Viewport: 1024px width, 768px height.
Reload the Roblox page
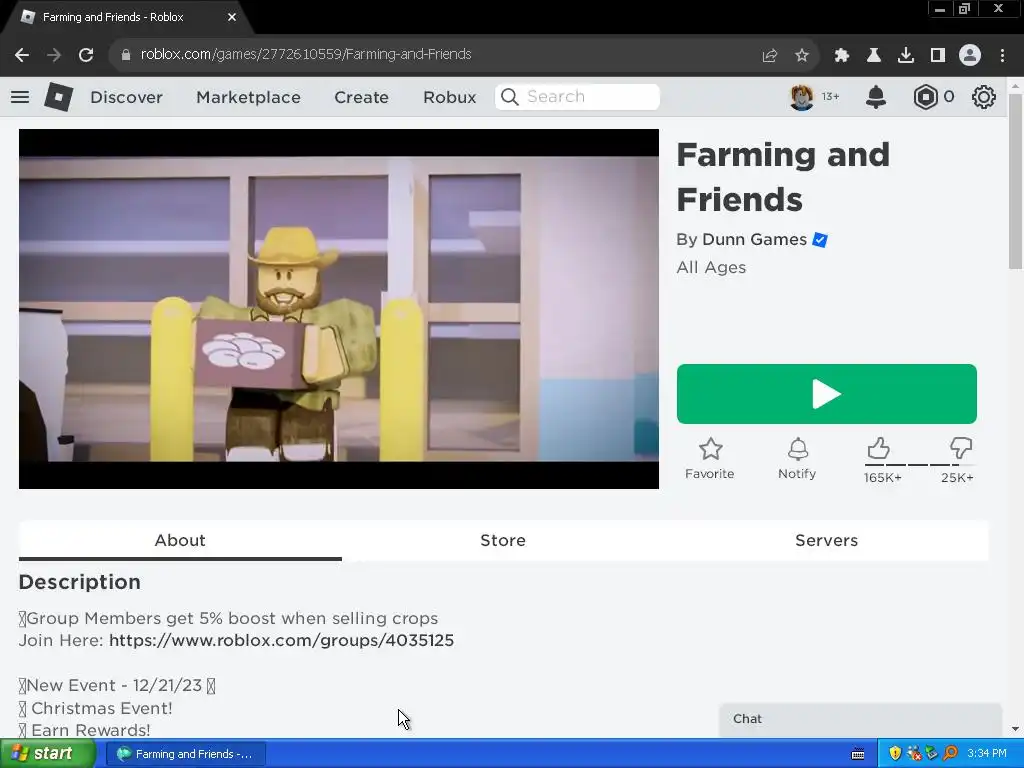[x=86, y=55]
